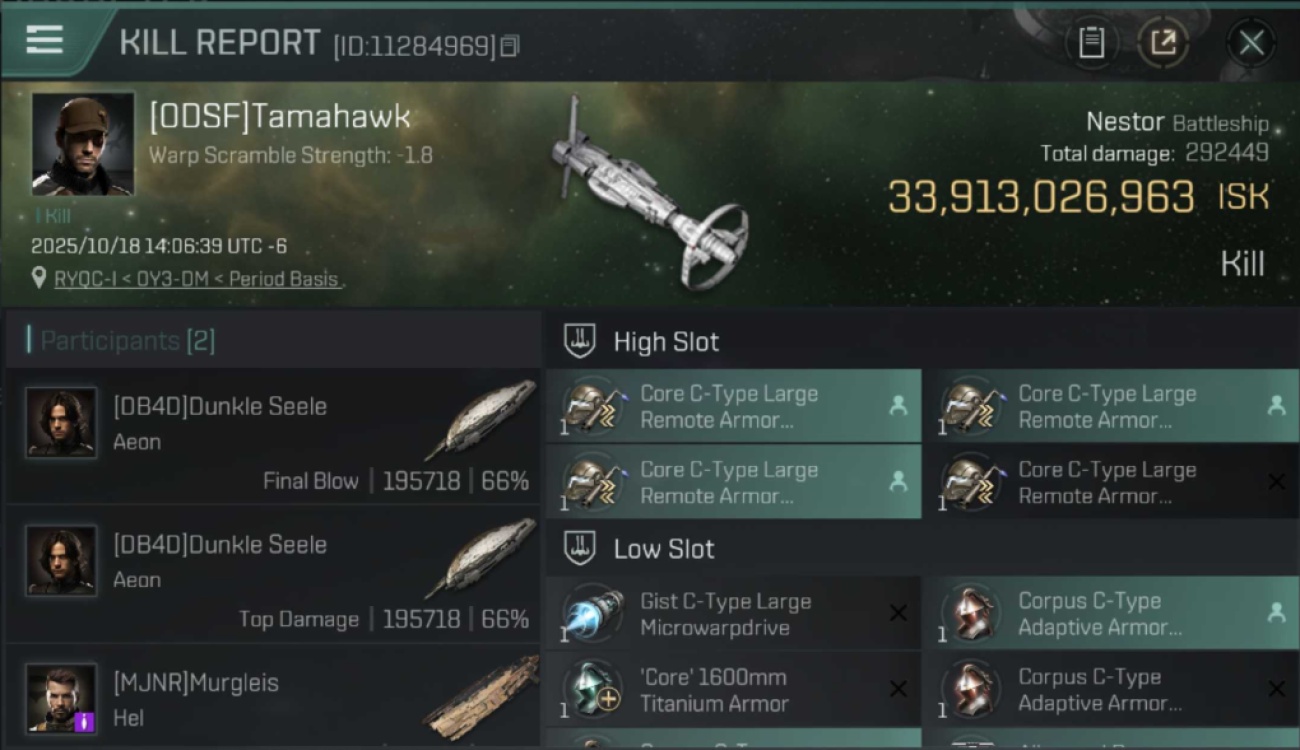Open the clipboard notes icon
1300x750 pixels.
[x=1091, y=43]
